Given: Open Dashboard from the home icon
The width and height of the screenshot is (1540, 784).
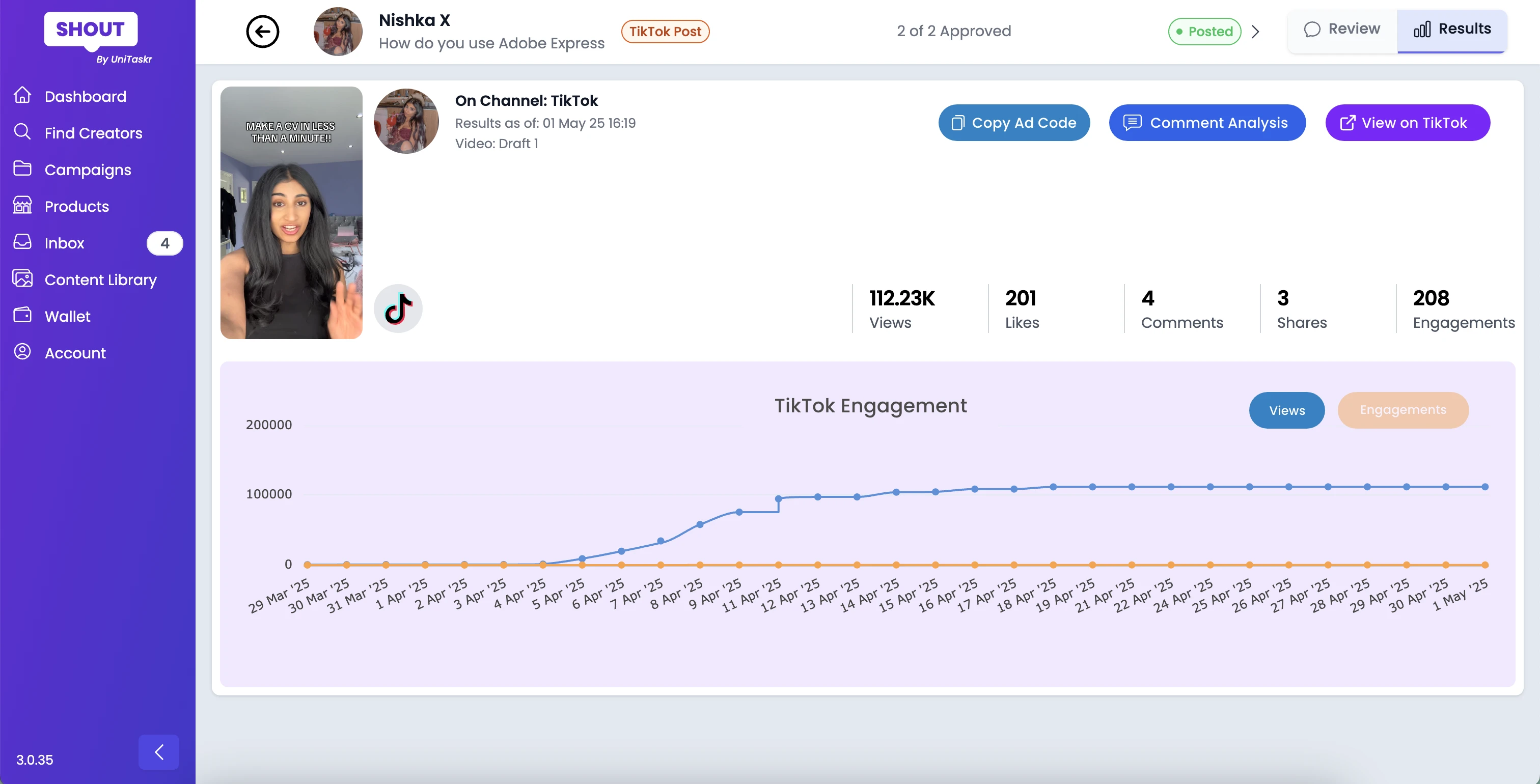Looking at the screenshot, I should pyautogui.click(x=22, y=96).
